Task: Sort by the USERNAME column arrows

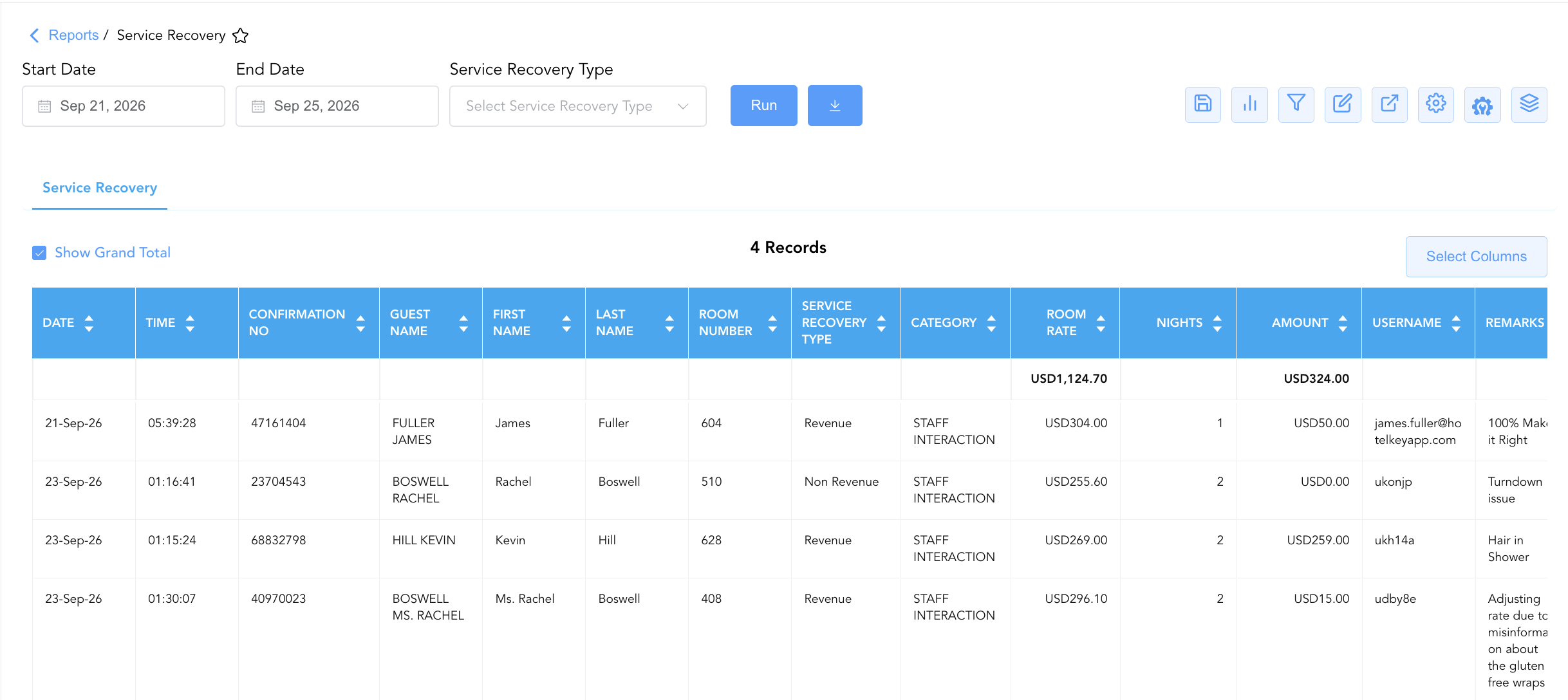Action: 1456,323
